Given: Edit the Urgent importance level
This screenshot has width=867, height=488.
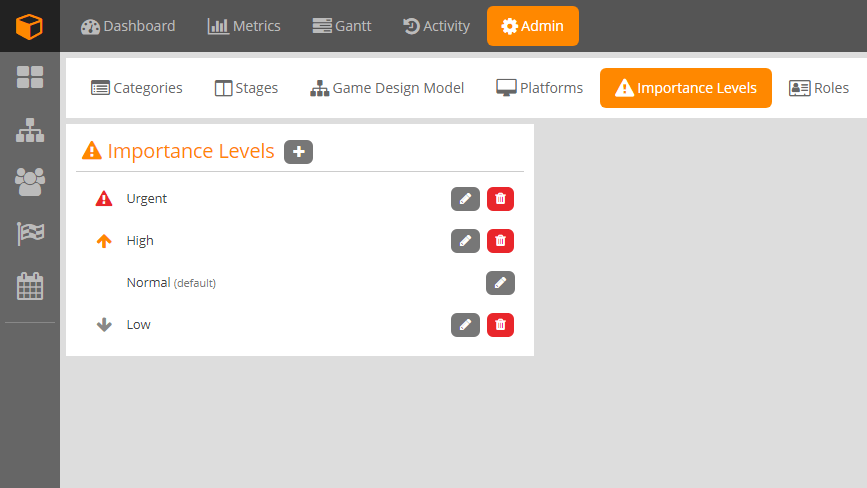Looking at the screenshot, I should [465, 199].
